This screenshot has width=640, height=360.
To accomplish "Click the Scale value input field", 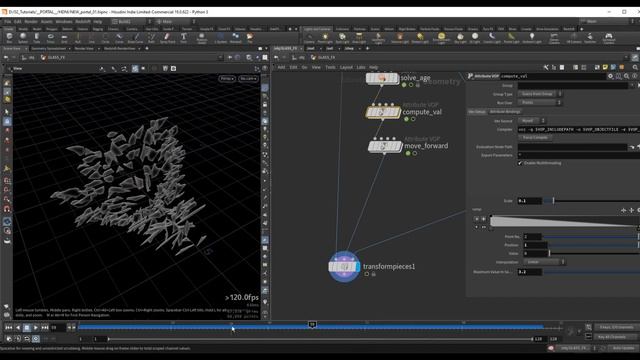I will (529, 201).
